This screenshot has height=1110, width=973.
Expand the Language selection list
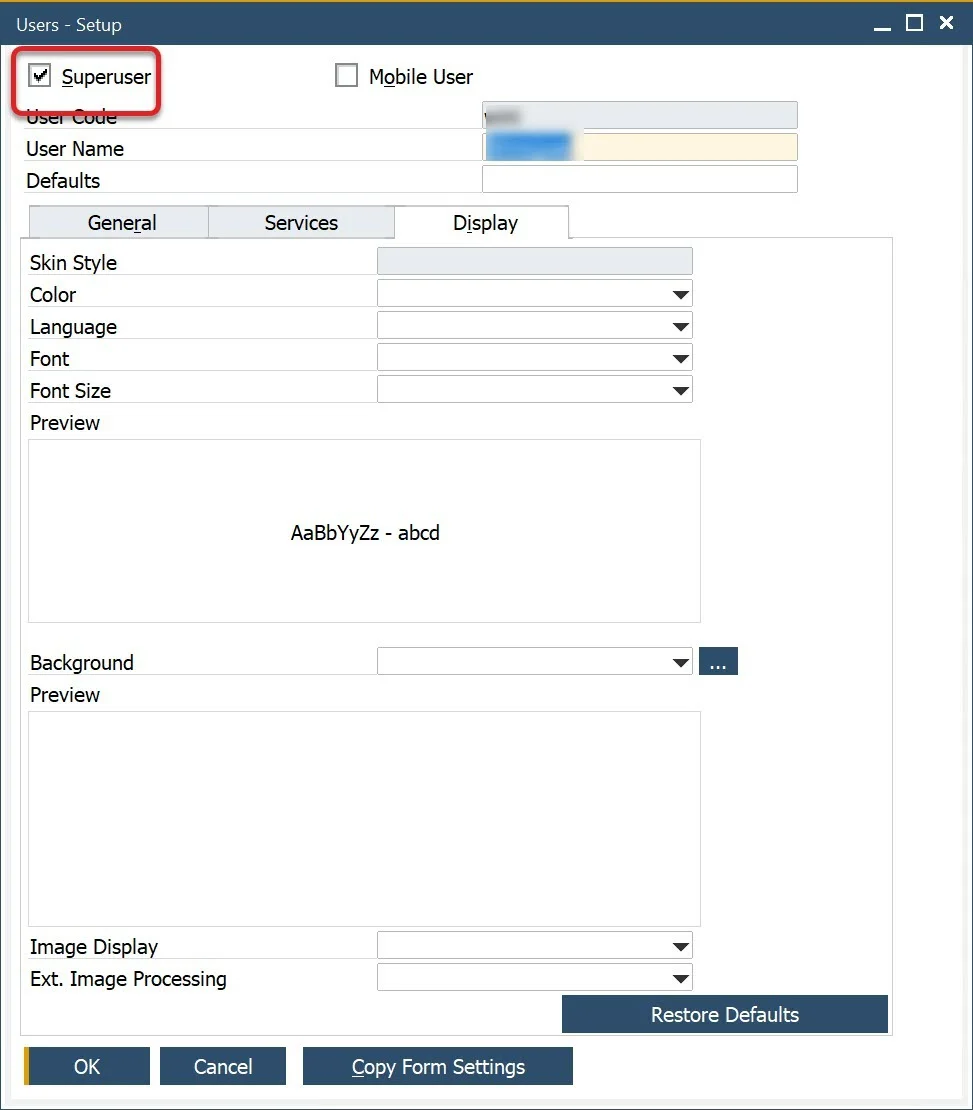(x=682, y=325)
